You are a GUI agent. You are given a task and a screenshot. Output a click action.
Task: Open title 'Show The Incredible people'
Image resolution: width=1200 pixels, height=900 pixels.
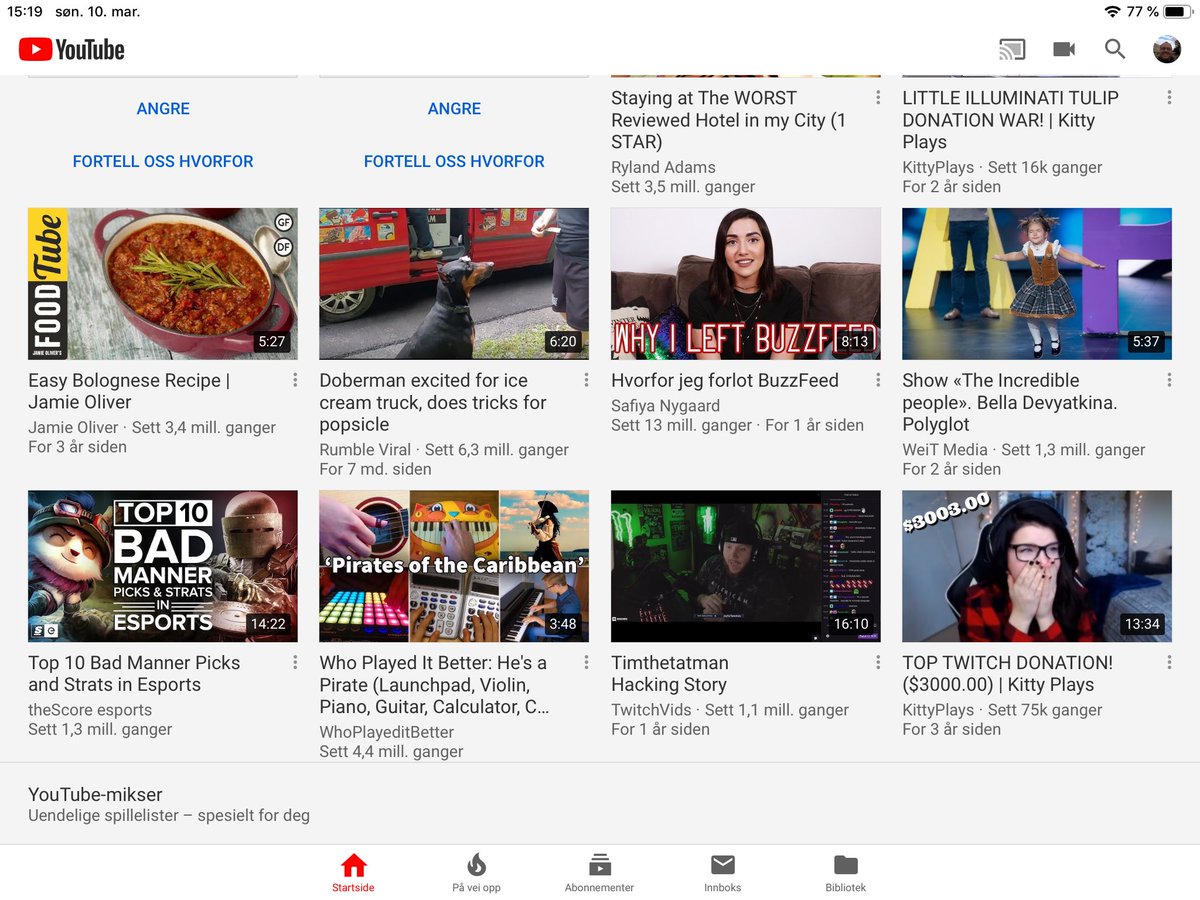tap(1010, 402)
